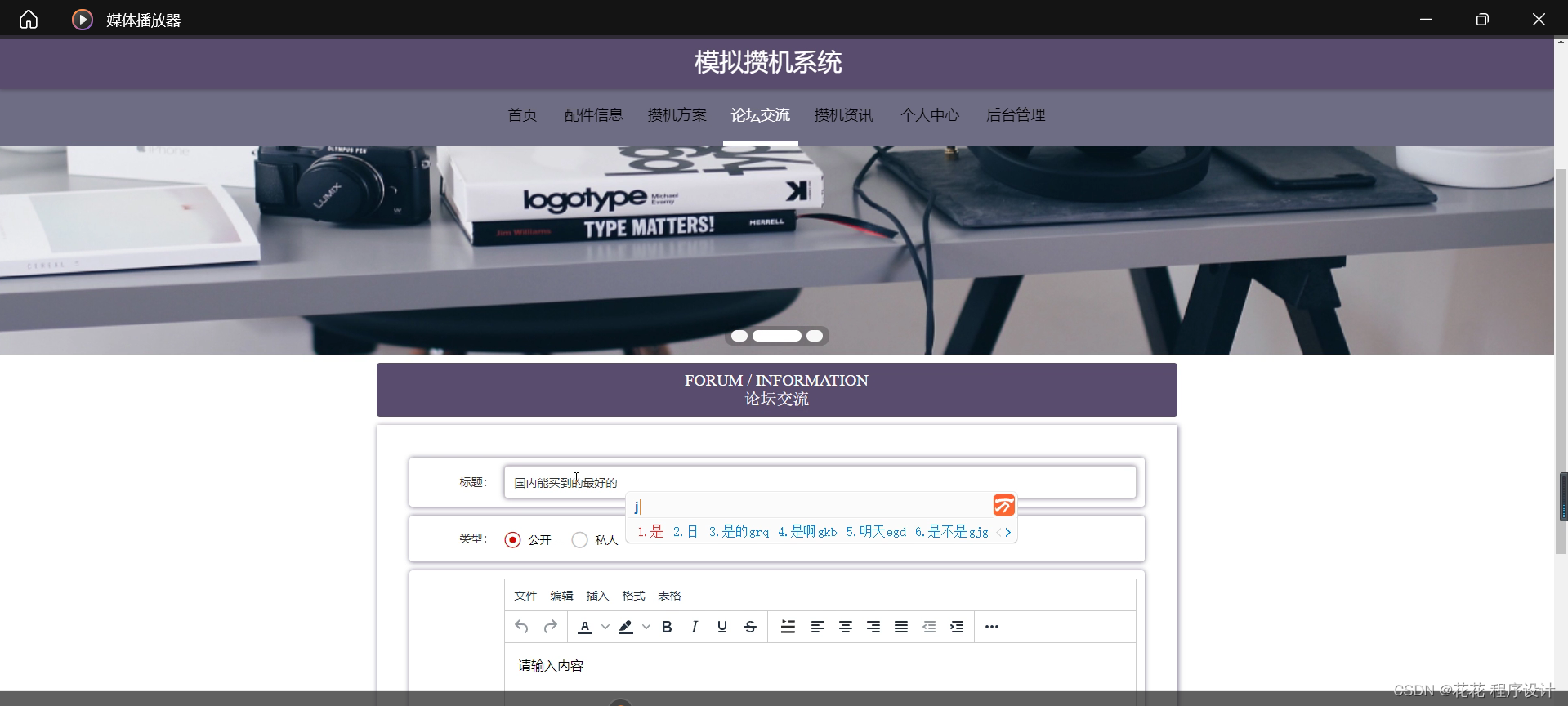Apply the text color tool
The image size is (1568, 706).
[585, 627]
